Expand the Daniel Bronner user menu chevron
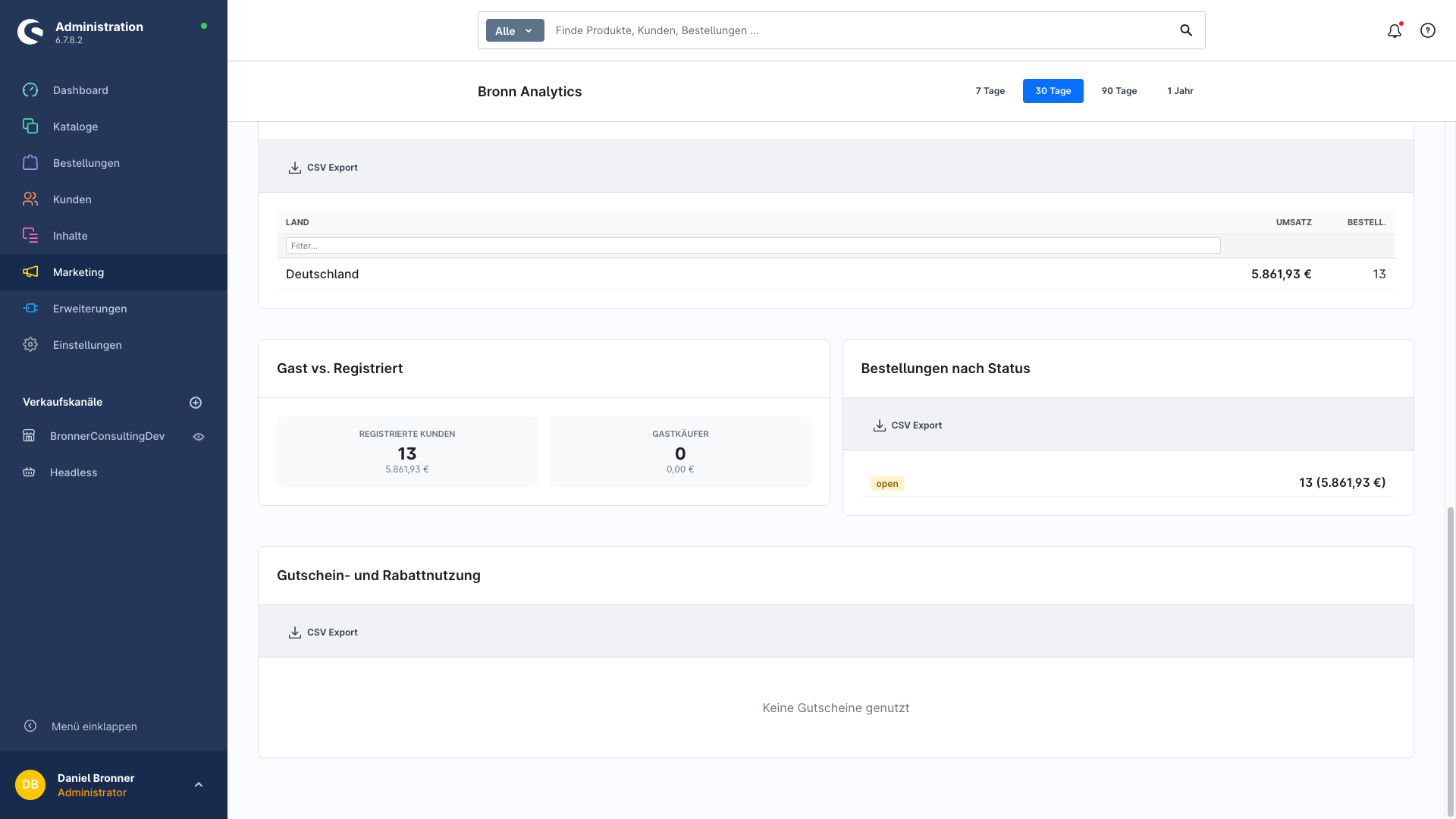 point(199,785)
